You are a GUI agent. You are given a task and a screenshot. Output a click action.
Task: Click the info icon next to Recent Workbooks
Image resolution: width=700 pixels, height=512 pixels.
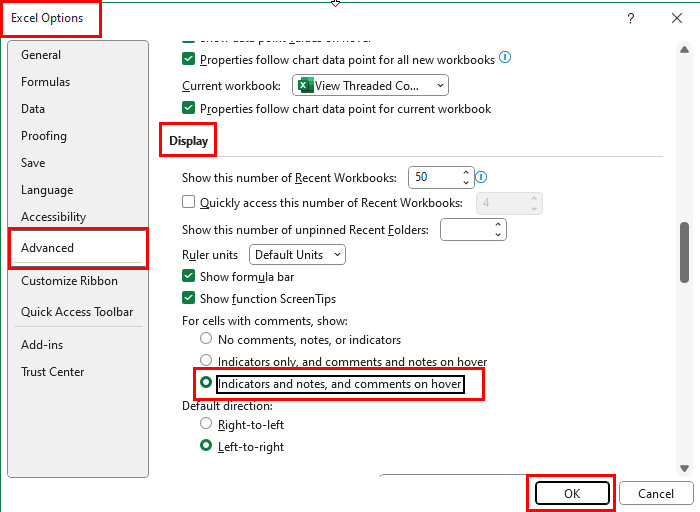coord(481,177)
